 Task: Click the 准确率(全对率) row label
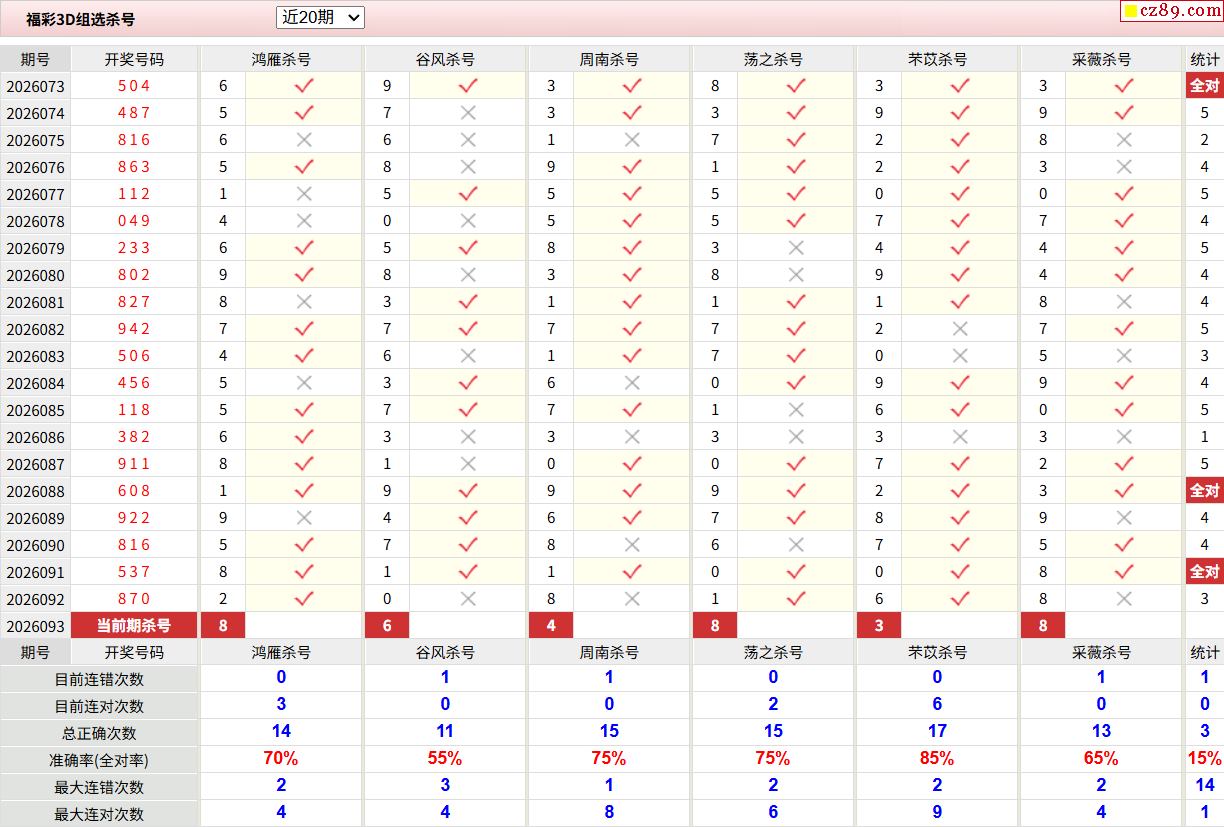tap(99, 760)
